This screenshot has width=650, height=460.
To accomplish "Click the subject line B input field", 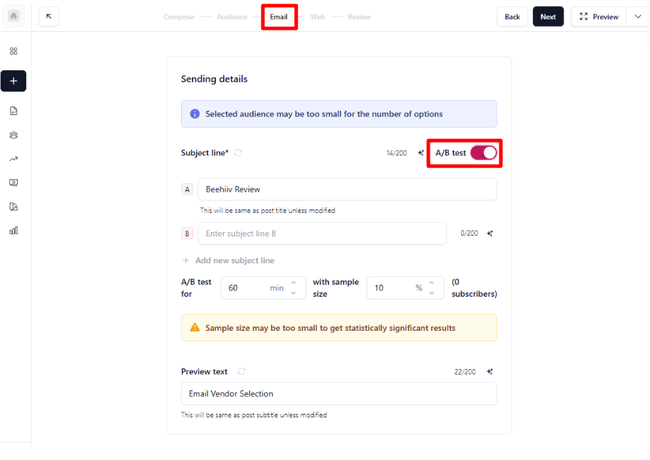I will tap(322, 233).
